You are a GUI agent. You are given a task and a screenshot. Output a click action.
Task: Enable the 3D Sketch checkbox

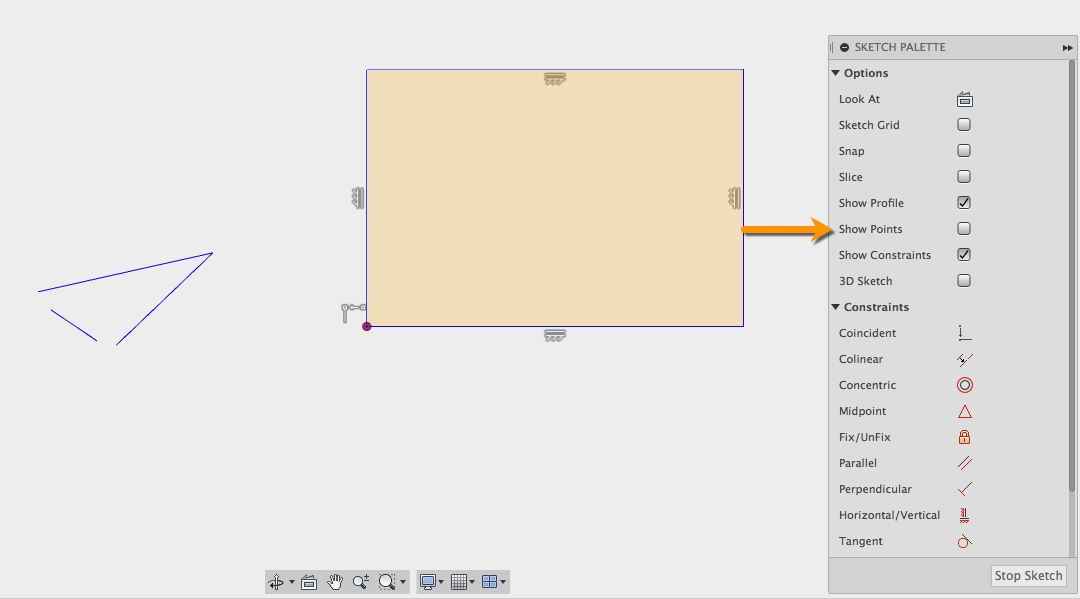(964, 281)
